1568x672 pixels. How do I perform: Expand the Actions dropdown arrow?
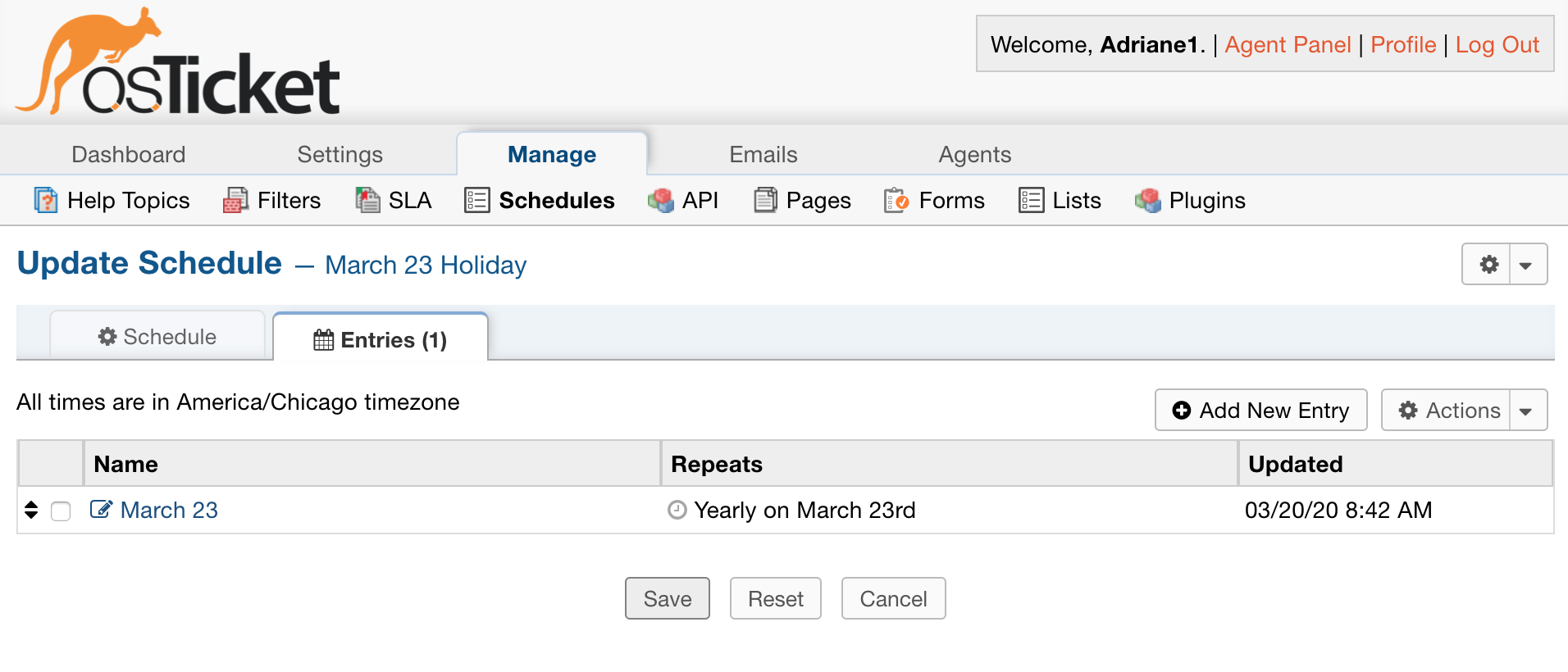pyautogui.click(x=1526, y=411)
